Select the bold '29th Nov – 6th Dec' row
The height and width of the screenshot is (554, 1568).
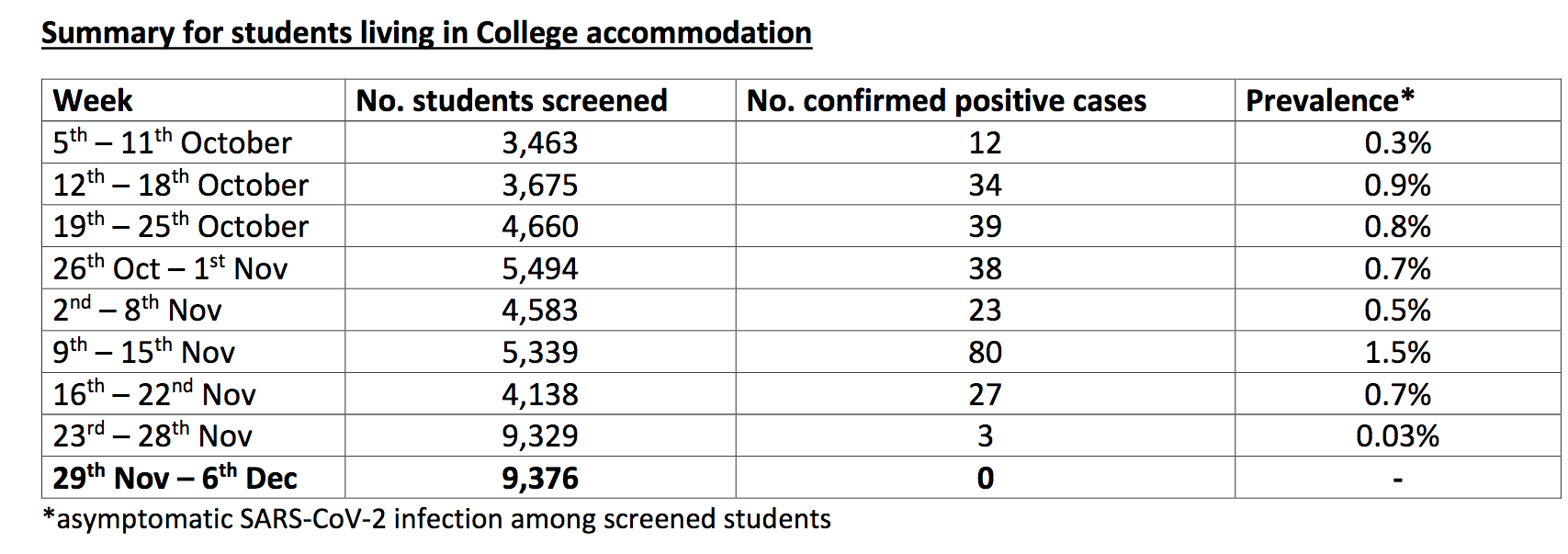coord(175,478)
